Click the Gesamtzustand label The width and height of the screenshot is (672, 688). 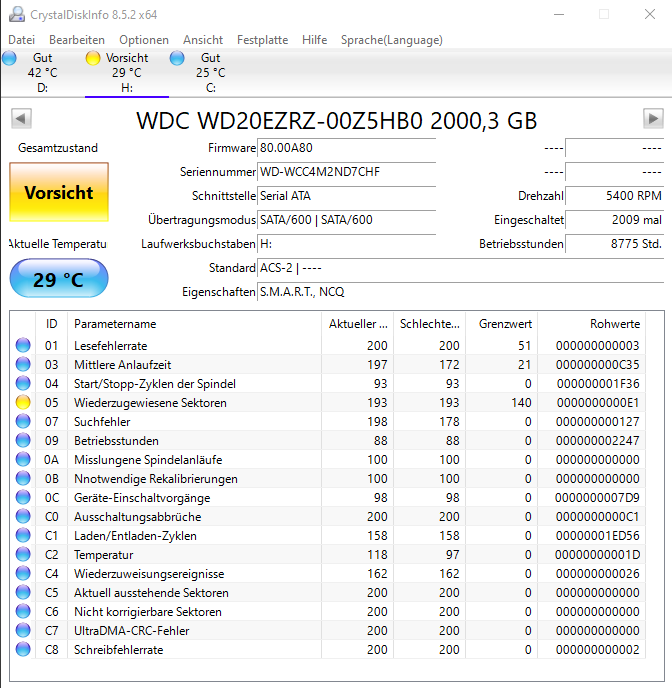point(58,148)
